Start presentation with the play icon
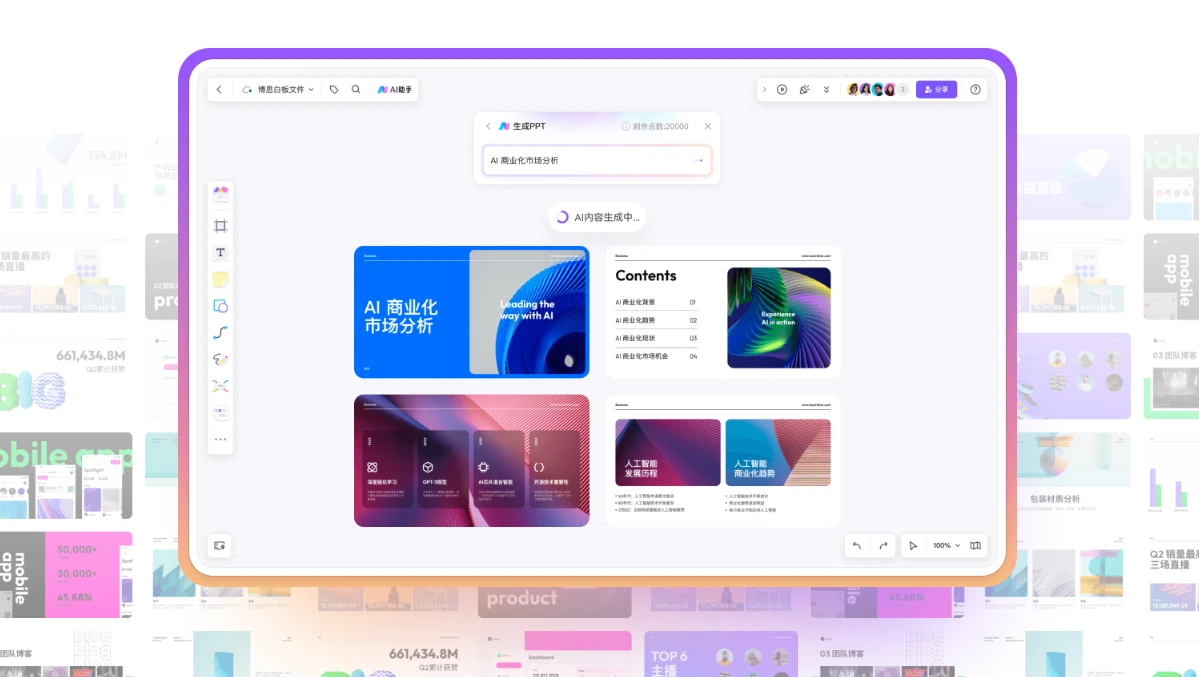 tap(782, 90)
